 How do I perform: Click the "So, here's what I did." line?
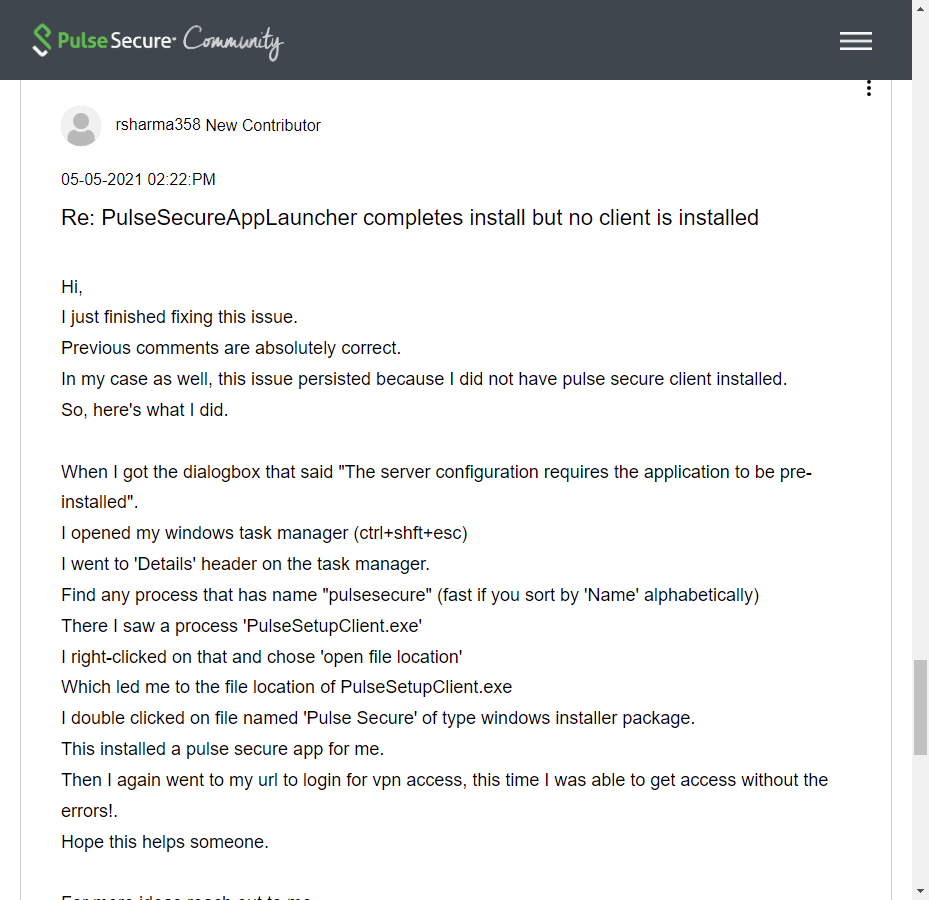coord(145,410)
